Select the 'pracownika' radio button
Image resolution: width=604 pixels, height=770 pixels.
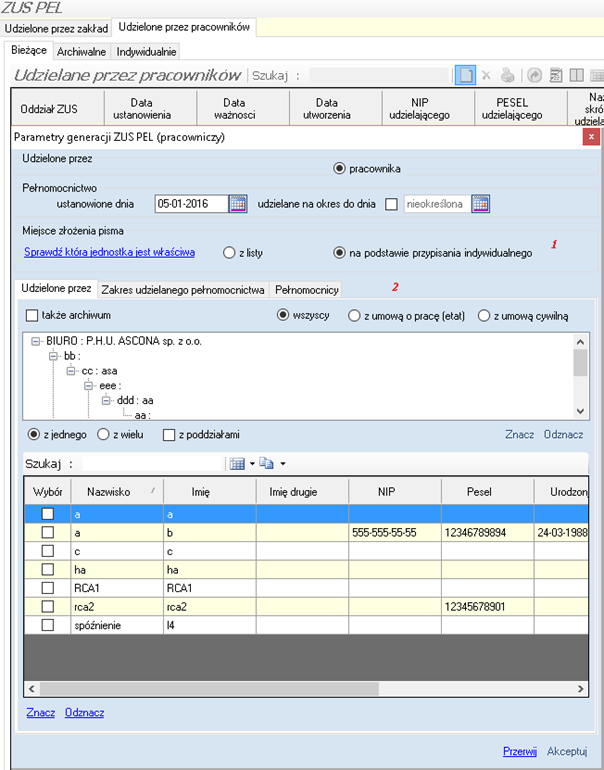point(339,169)
